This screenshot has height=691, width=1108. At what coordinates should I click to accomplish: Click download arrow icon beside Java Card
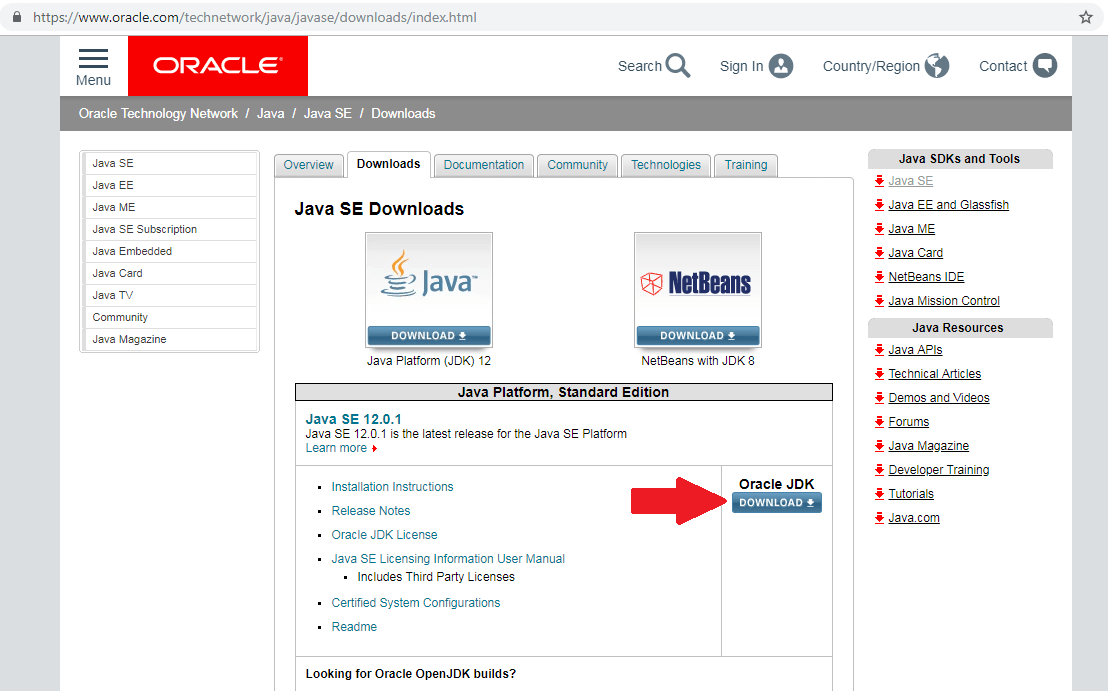pyautogui.click(x=879, y=253)
